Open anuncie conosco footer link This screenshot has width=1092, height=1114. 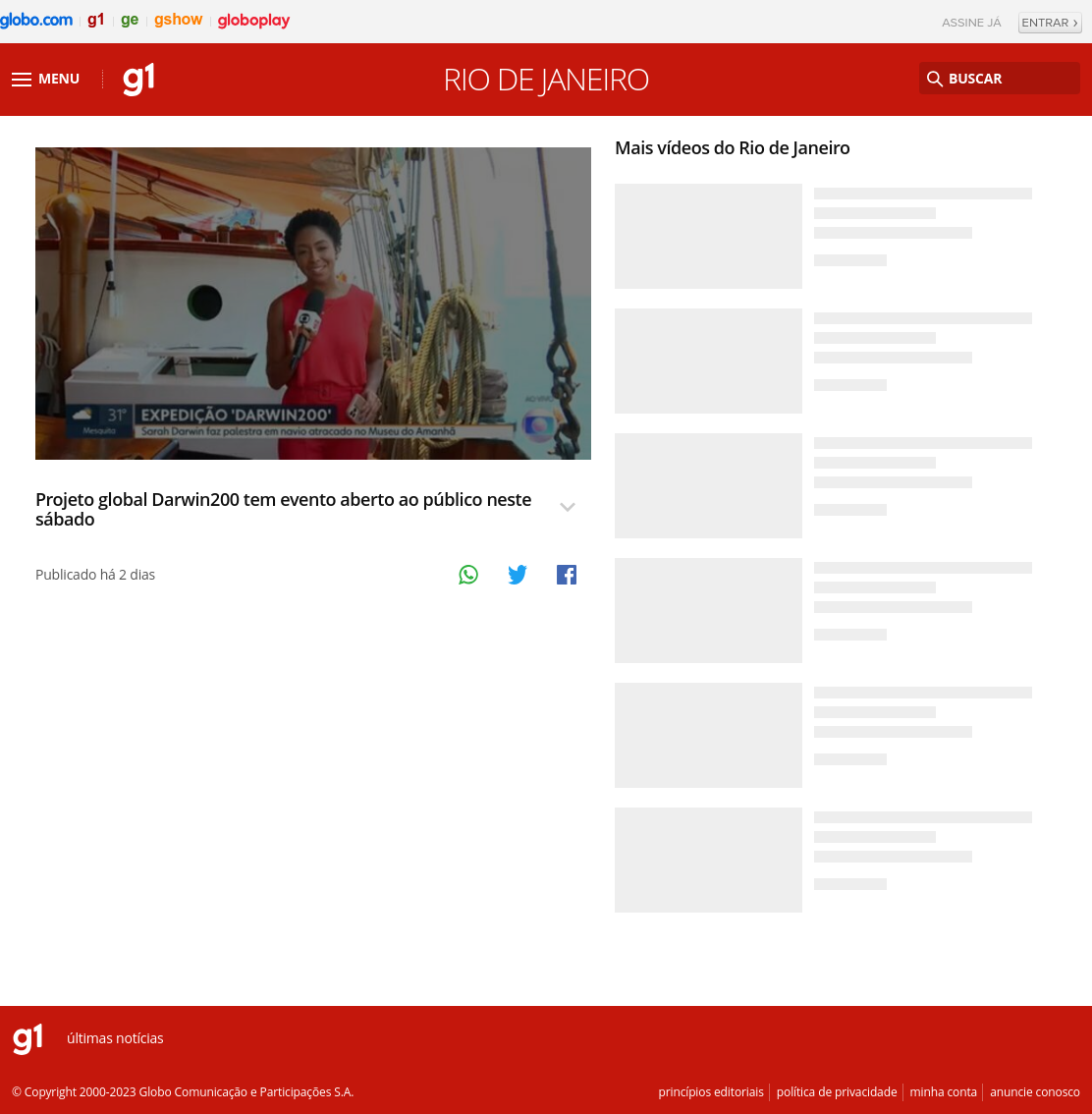[1034, 1092]
